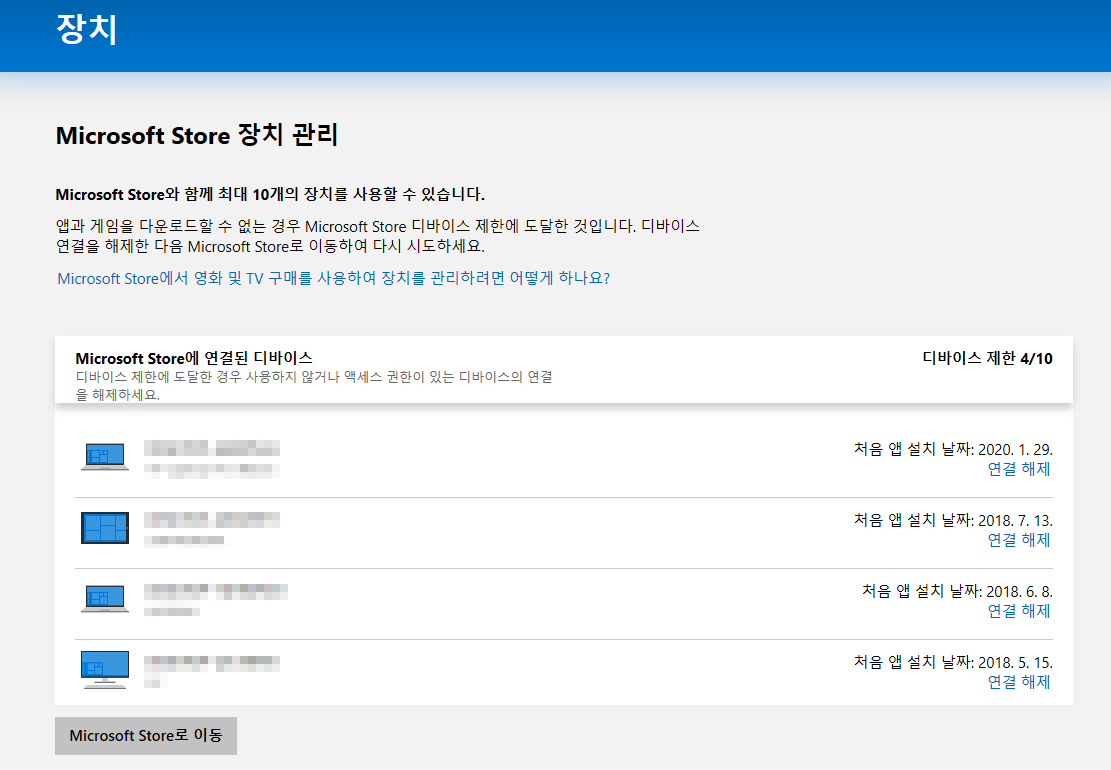Screen dimensions: 1111x770
Task: Click the laptop icon for 2020. 1. 29. device
Action: click(105, 457)
